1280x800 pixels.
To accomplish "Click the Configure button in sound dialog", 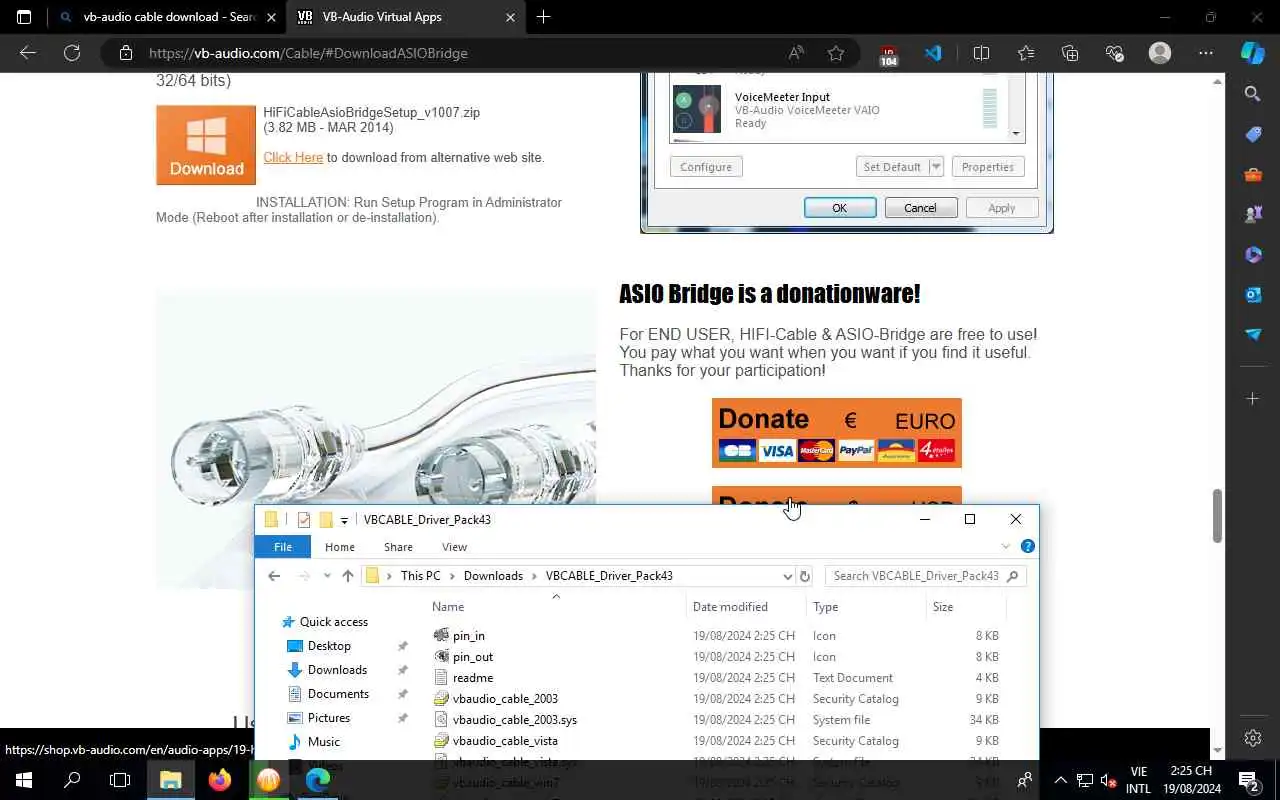I will coord(706,167).
